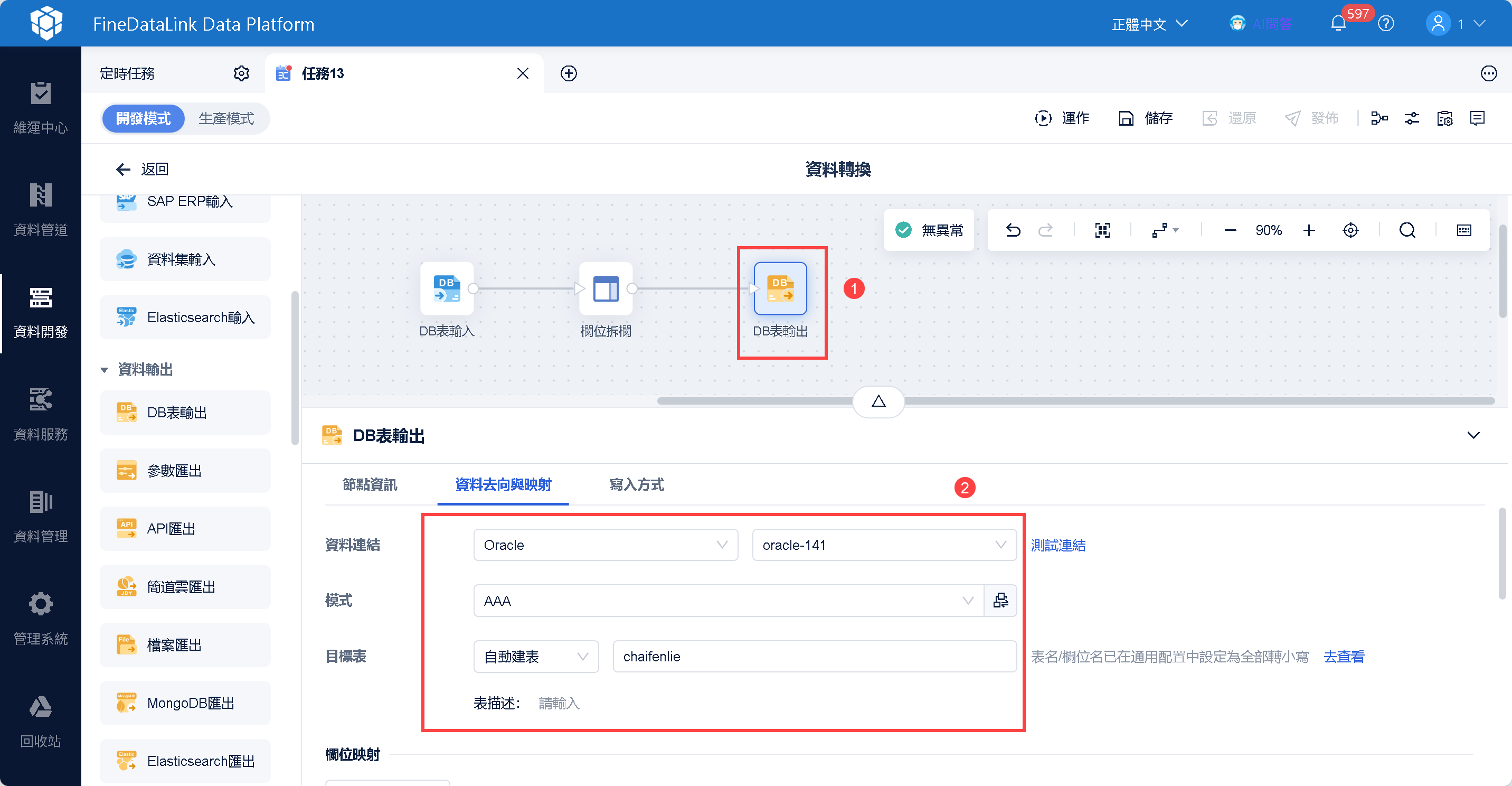Viewport: 1512px width, 786px height.
Task: Click the fit-to-screen canvas icon
Action: [1102, 230]
